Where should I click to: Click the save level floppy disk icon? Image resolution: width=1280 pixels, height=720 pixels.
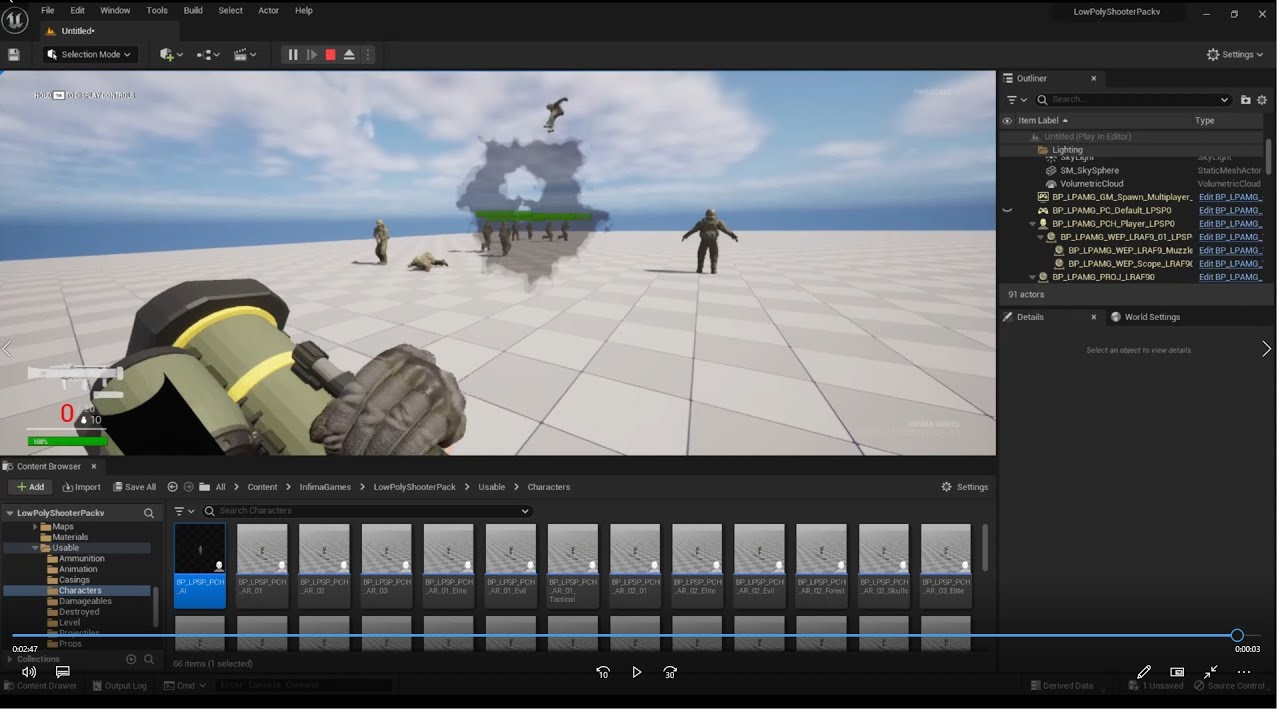14,55
